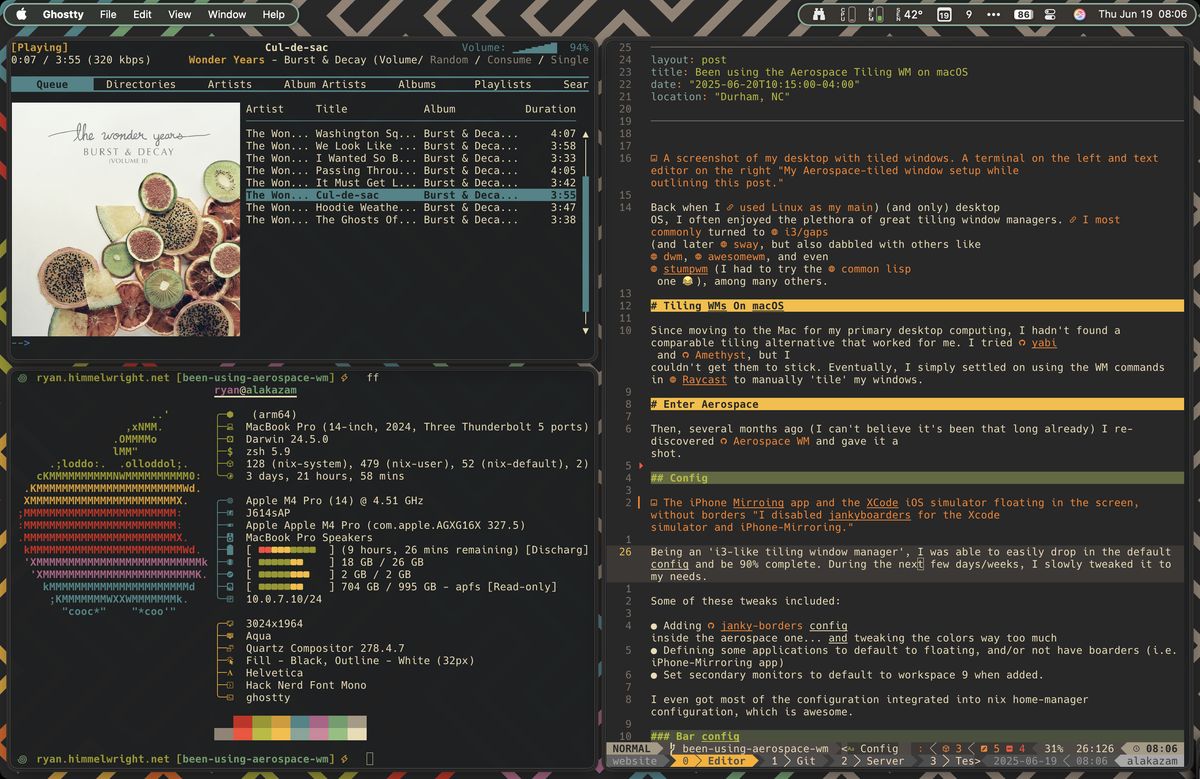Select the track The Ghosts Of...

[411, 220]
